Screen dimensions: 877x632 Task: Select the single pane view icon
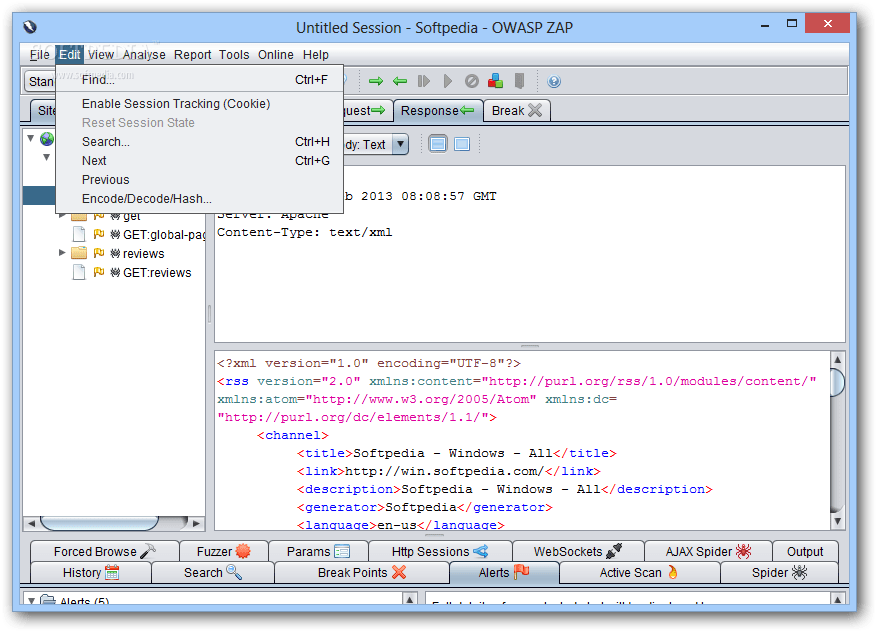point(462,144)
